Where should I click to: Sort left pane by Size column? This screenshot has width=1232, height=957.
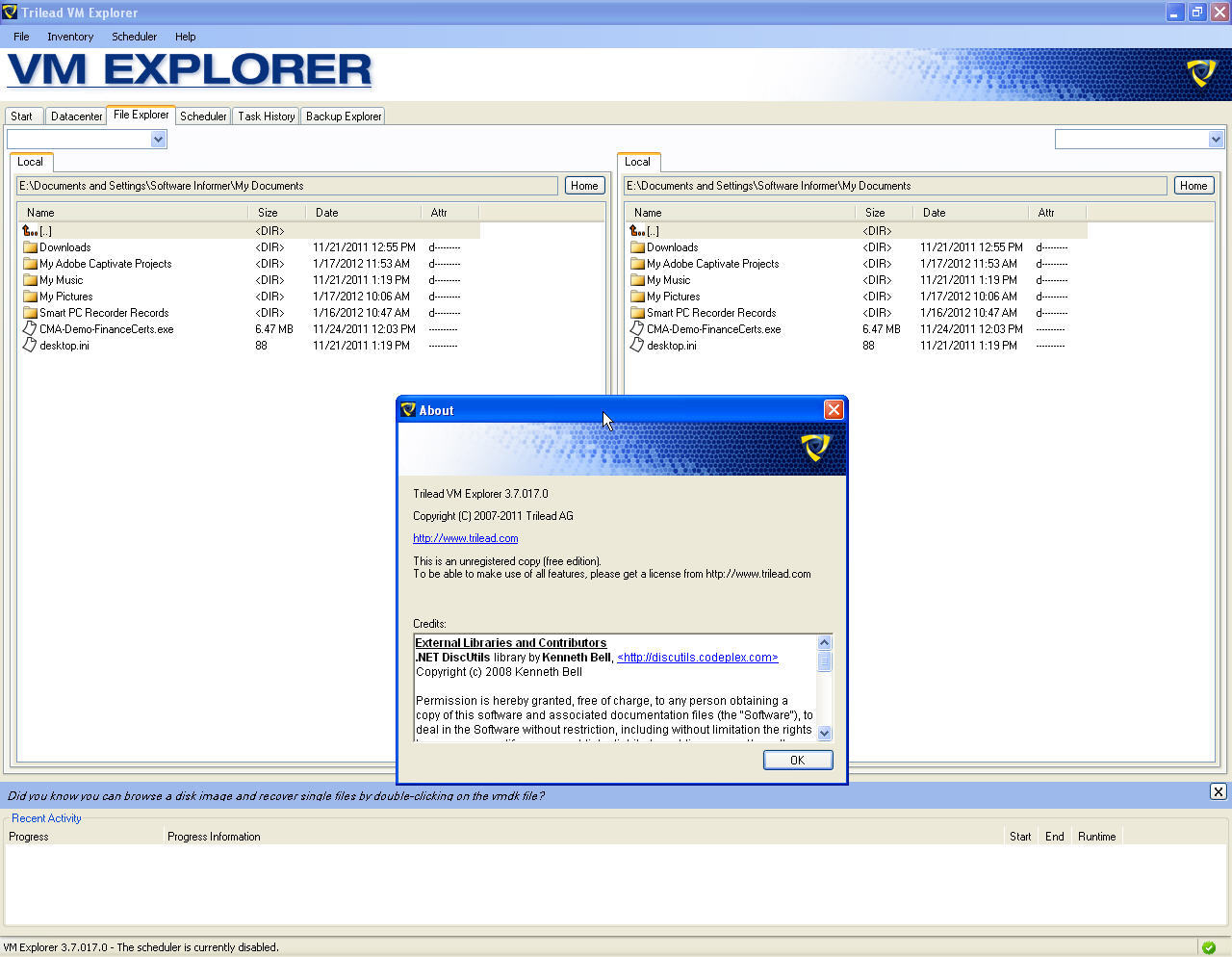277,213
